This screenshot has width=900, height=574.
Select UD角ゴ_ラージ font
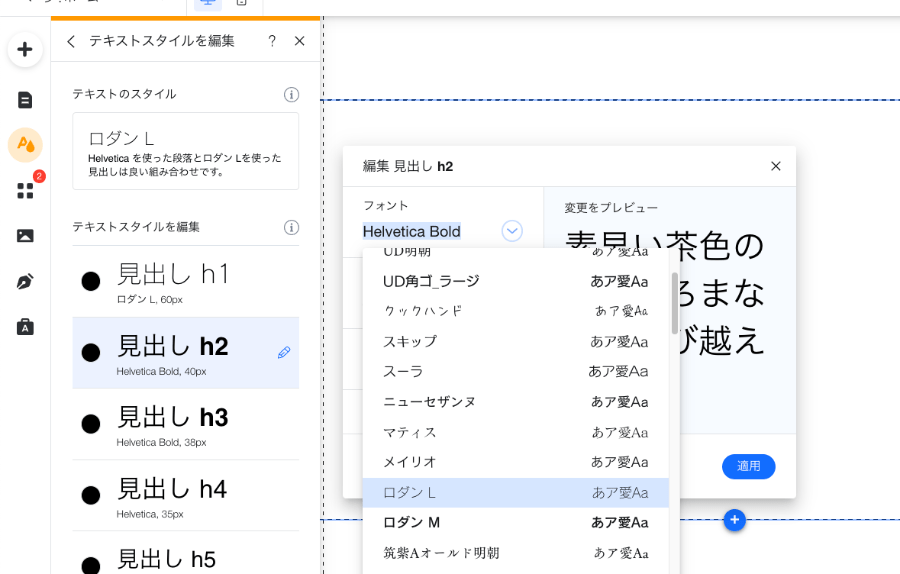click(515, 281)
